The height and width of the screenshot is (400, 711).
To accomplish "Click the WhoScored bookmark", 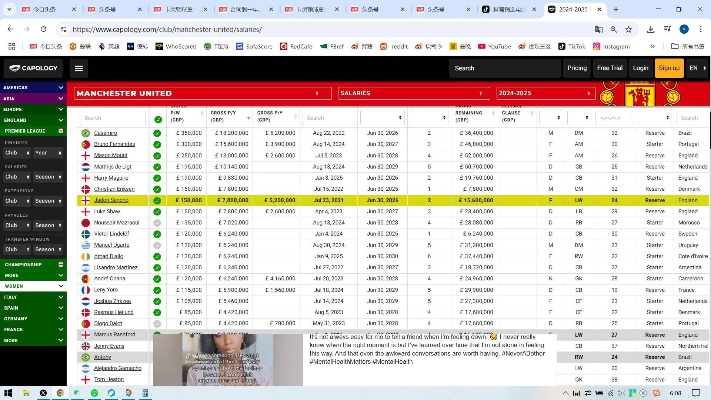I will [180, 46].
